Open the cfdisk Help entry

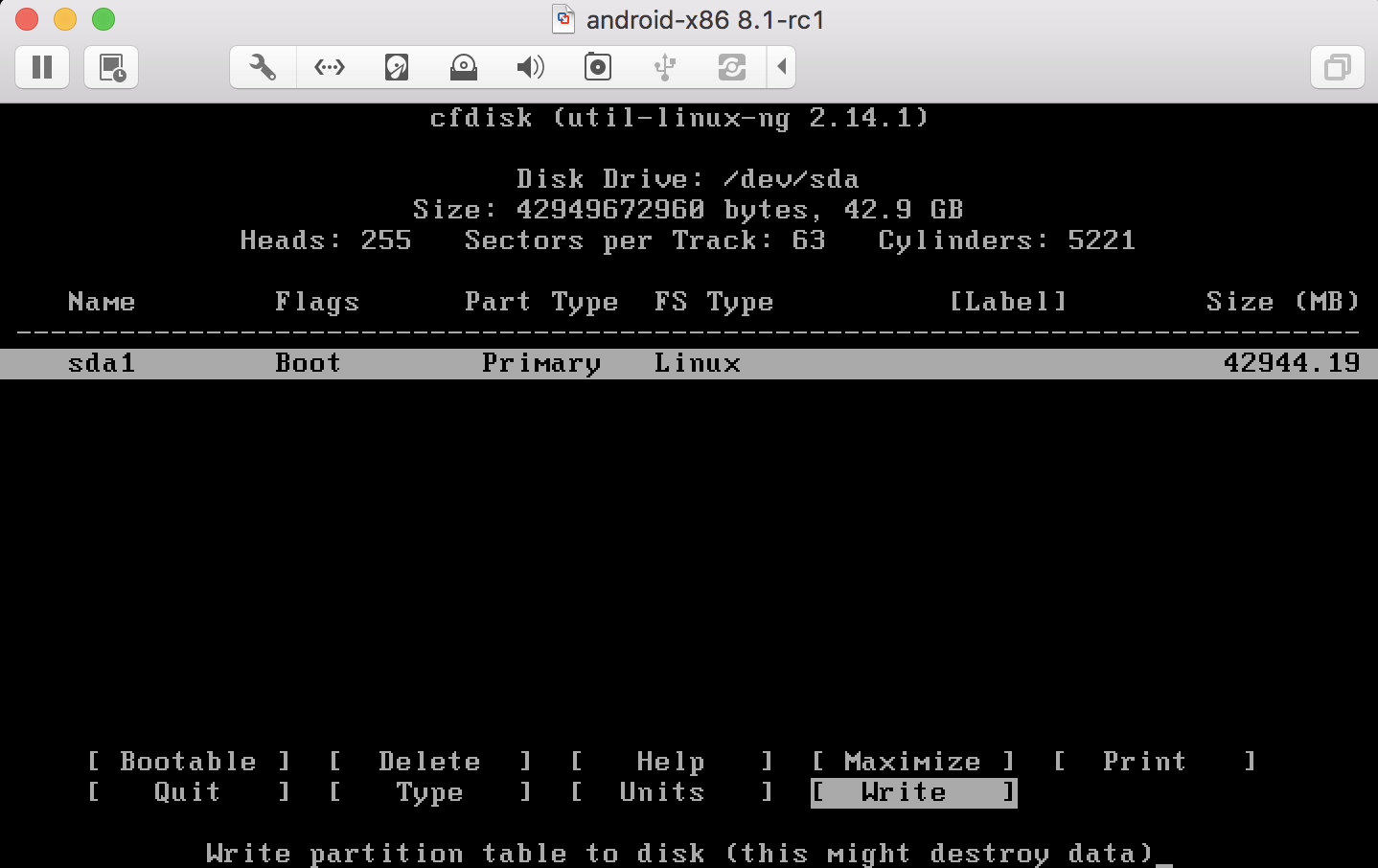pyautogui.click(x=670, y=761)
